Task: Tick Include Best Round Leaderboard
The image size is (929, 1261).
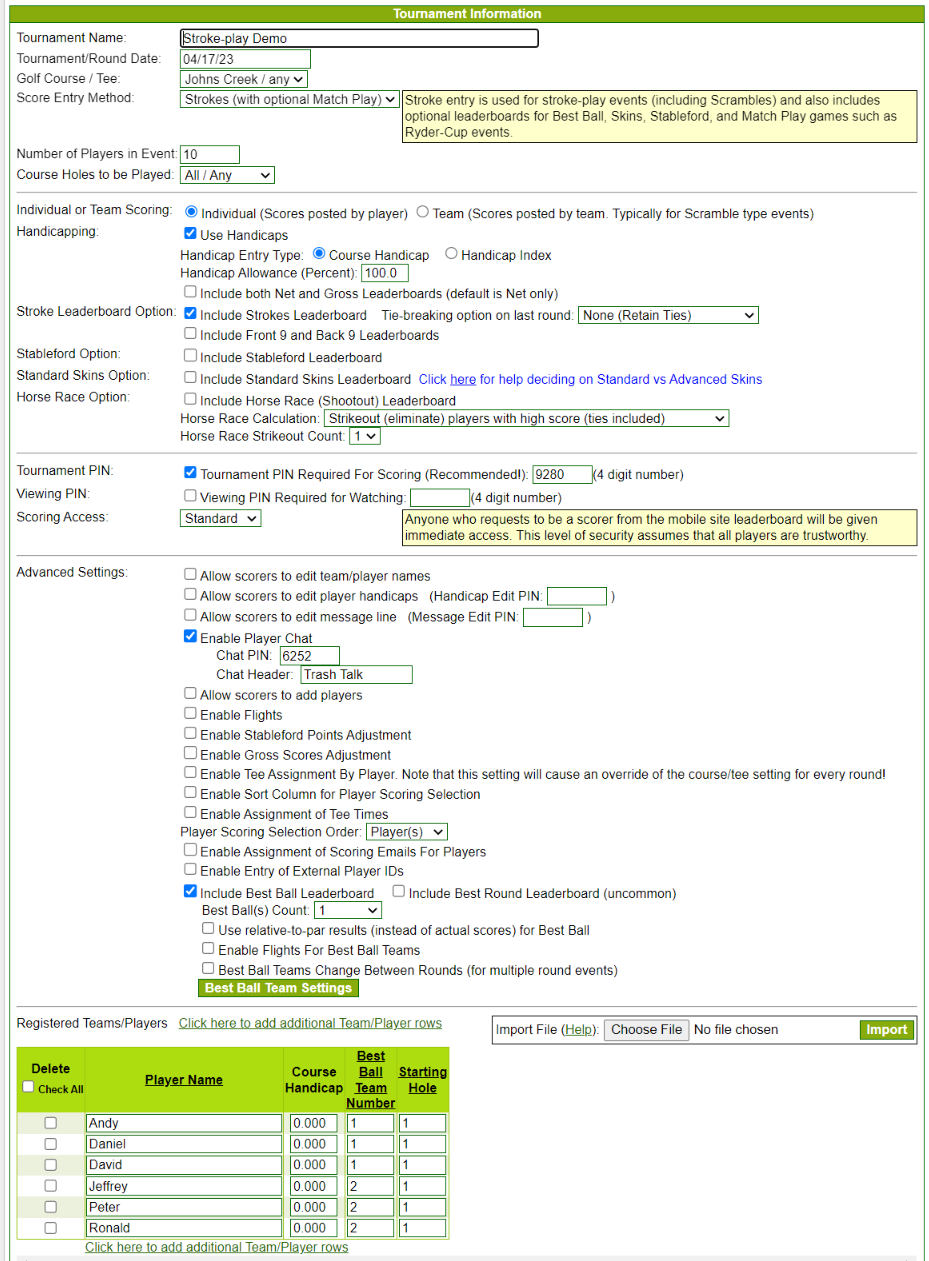Action: pos(399,892)
